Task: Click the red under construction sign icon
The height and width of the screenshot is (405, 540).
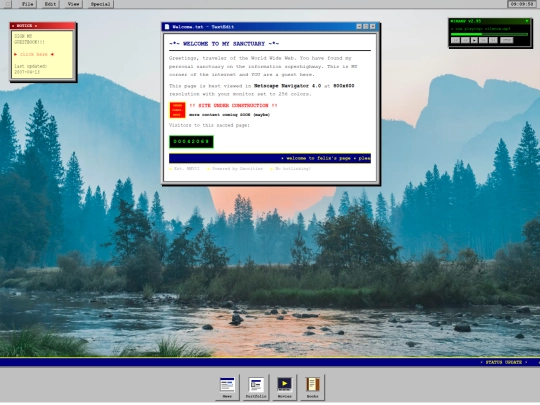Action: [x=177, y=110]
